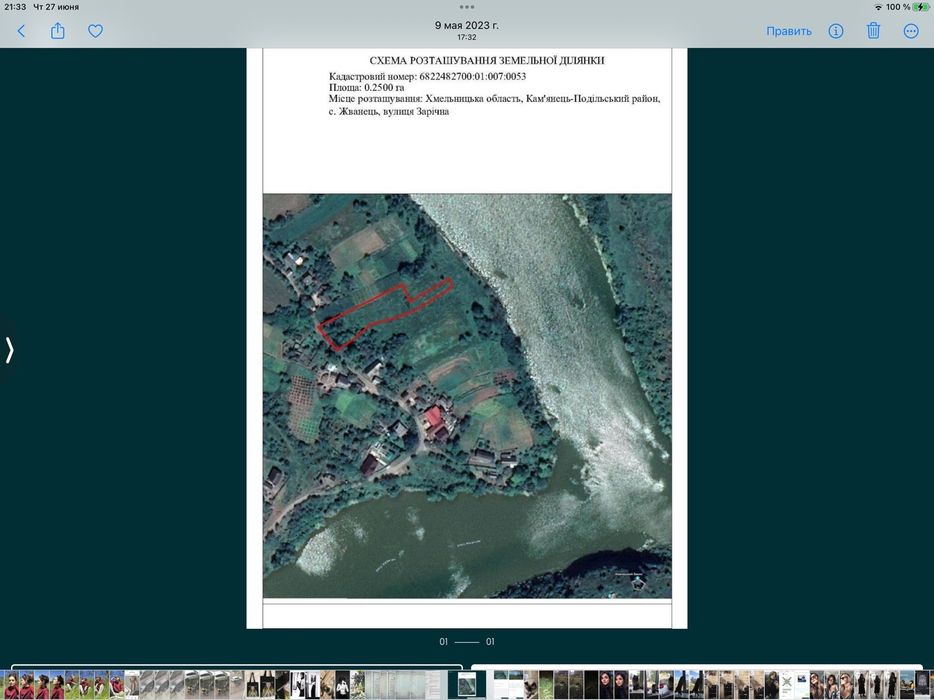Tap the battery 100 % indicator
Image resolution: width=934 pixels, height=700 pixels.
[x=908, y=7]
